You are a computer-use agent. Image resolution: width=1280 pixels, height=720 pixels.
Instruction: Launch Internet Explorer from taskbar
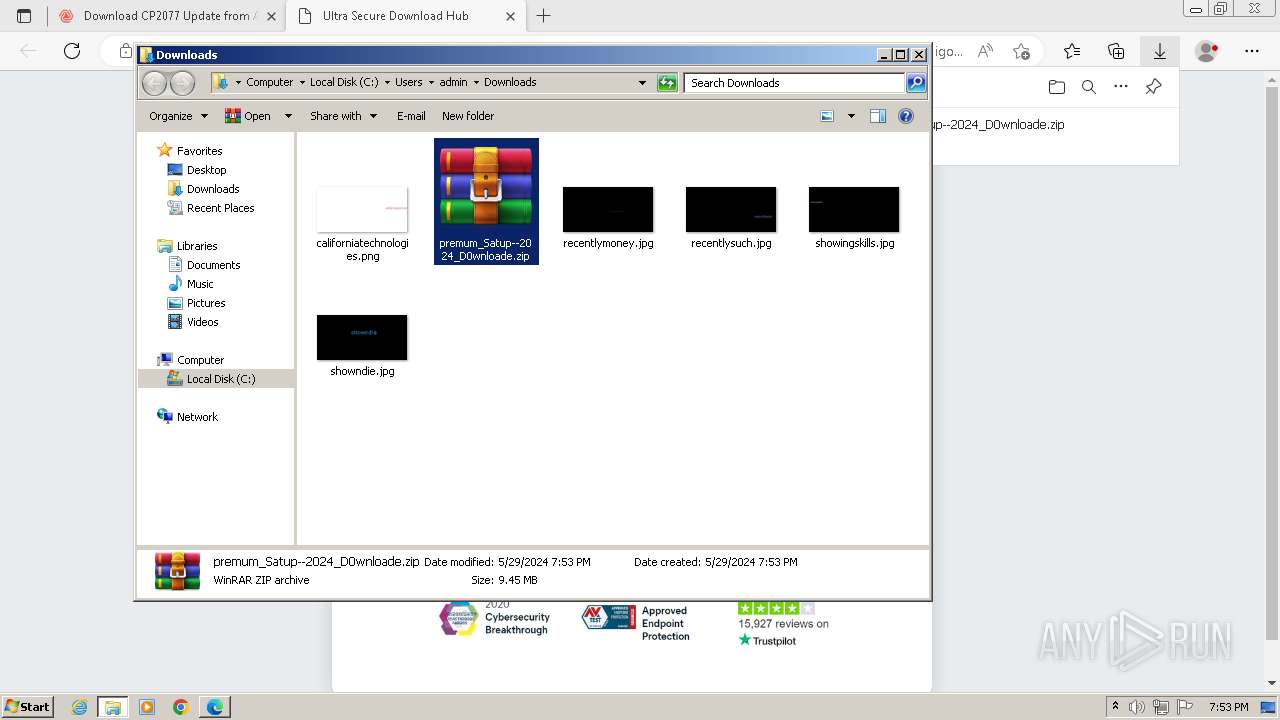[x=80, y=707]
